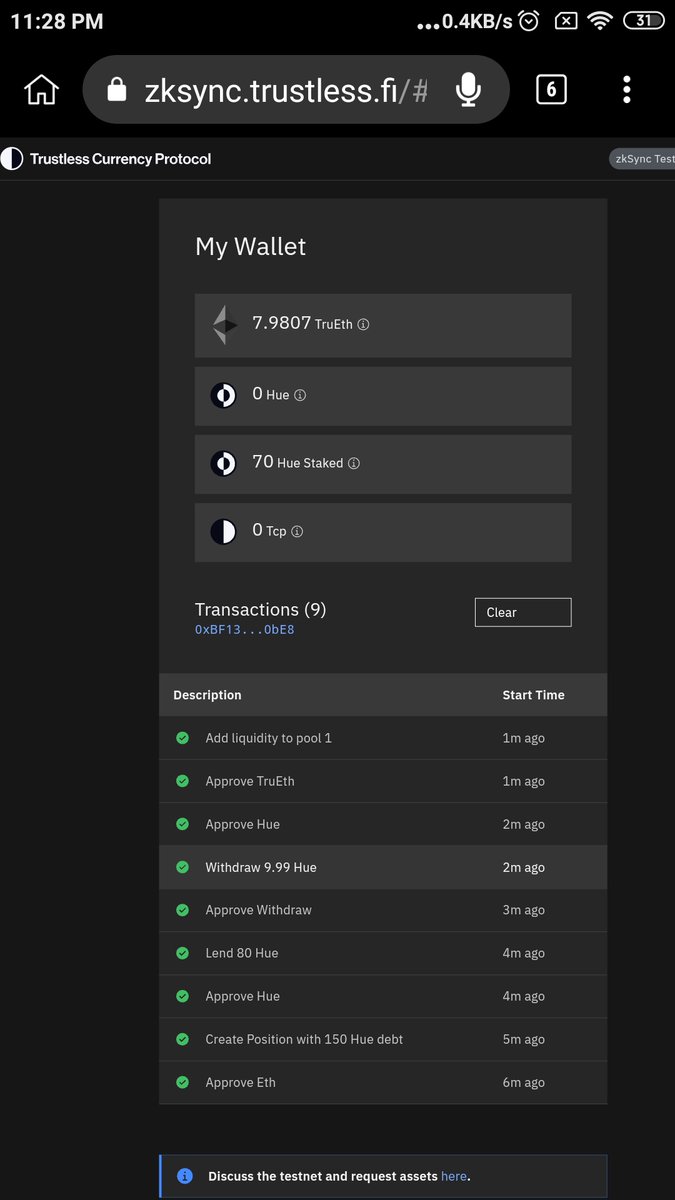Click the Ethereum icon beside TruEth balance

point(224,325)
